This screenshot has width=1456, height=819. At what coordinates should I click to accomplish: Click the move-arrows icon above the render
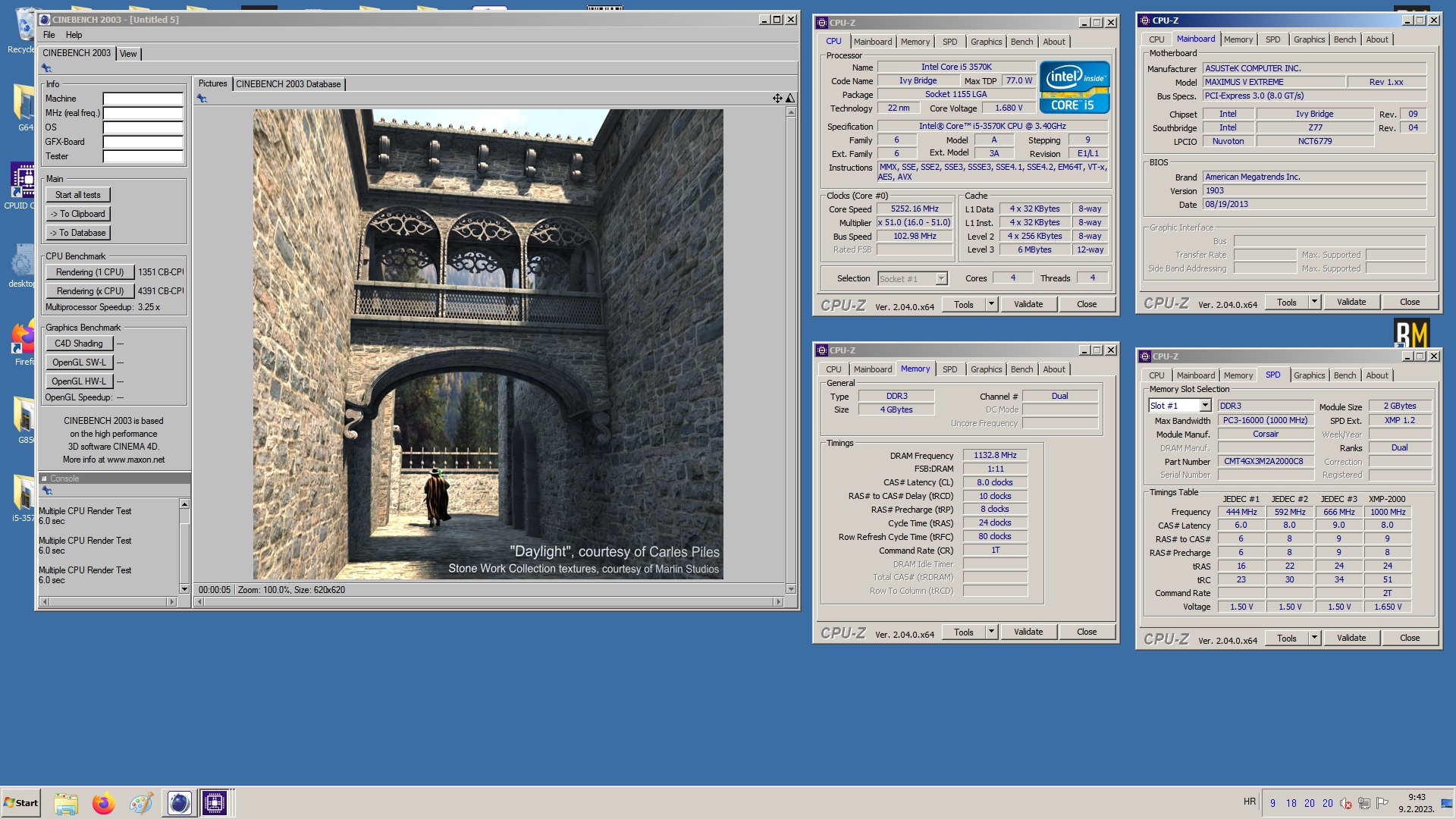coord(777,99)
